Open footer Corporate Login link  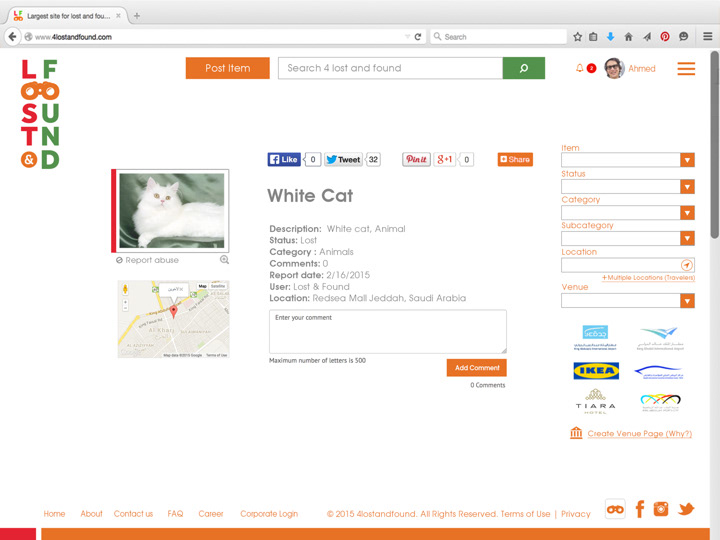(269, 514)
